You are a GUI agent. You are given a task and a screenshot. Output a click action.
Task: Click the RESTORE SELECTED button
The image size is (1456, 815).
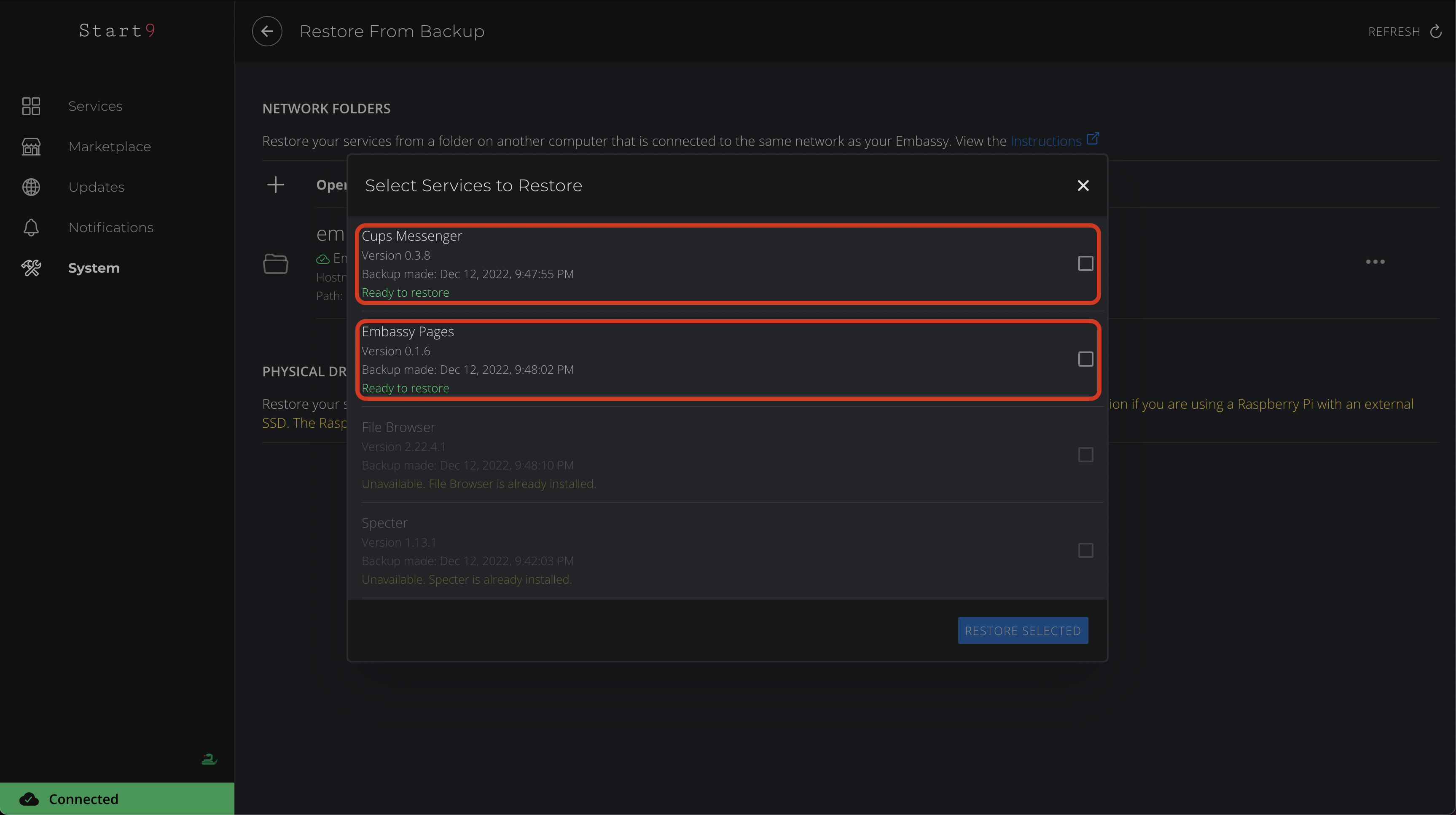tap(1023, 631)
